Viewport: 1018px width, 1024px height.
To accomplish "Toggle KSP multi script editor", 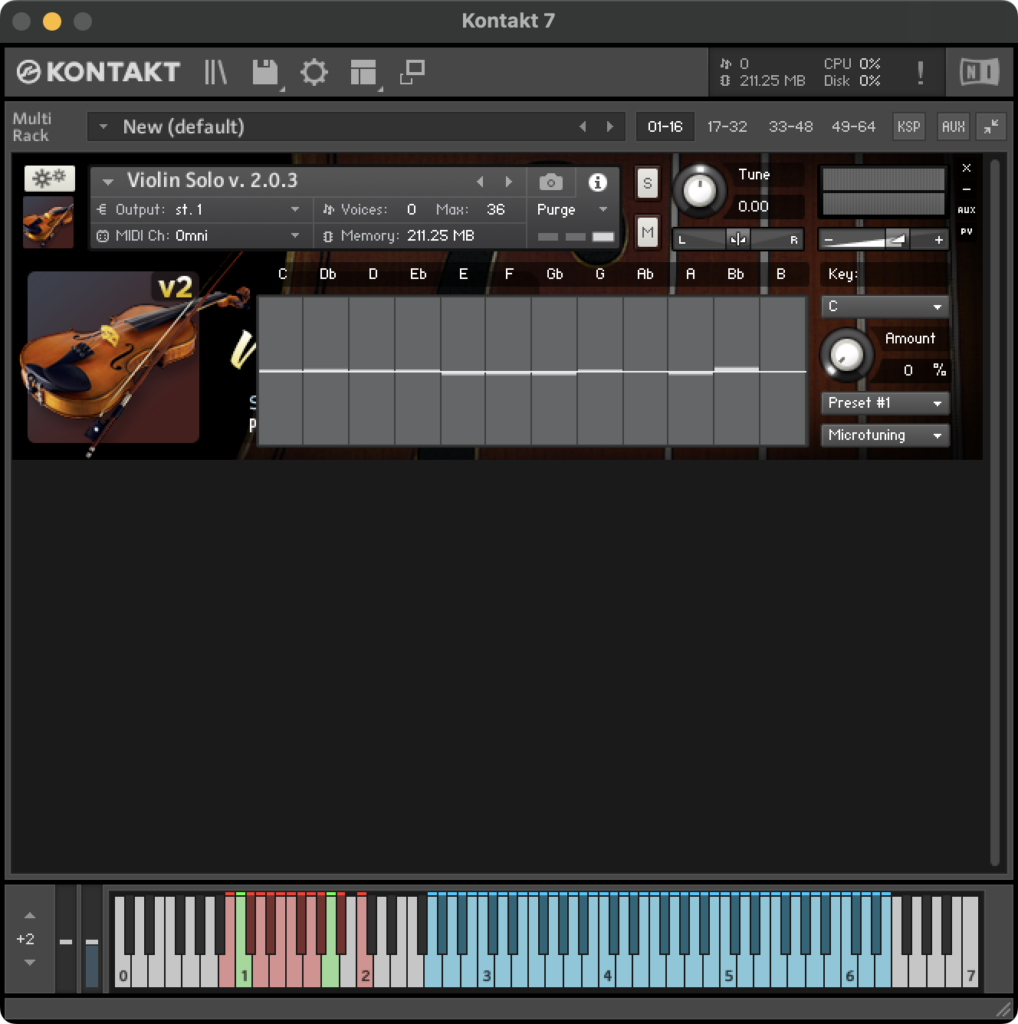I will [908, 127].
